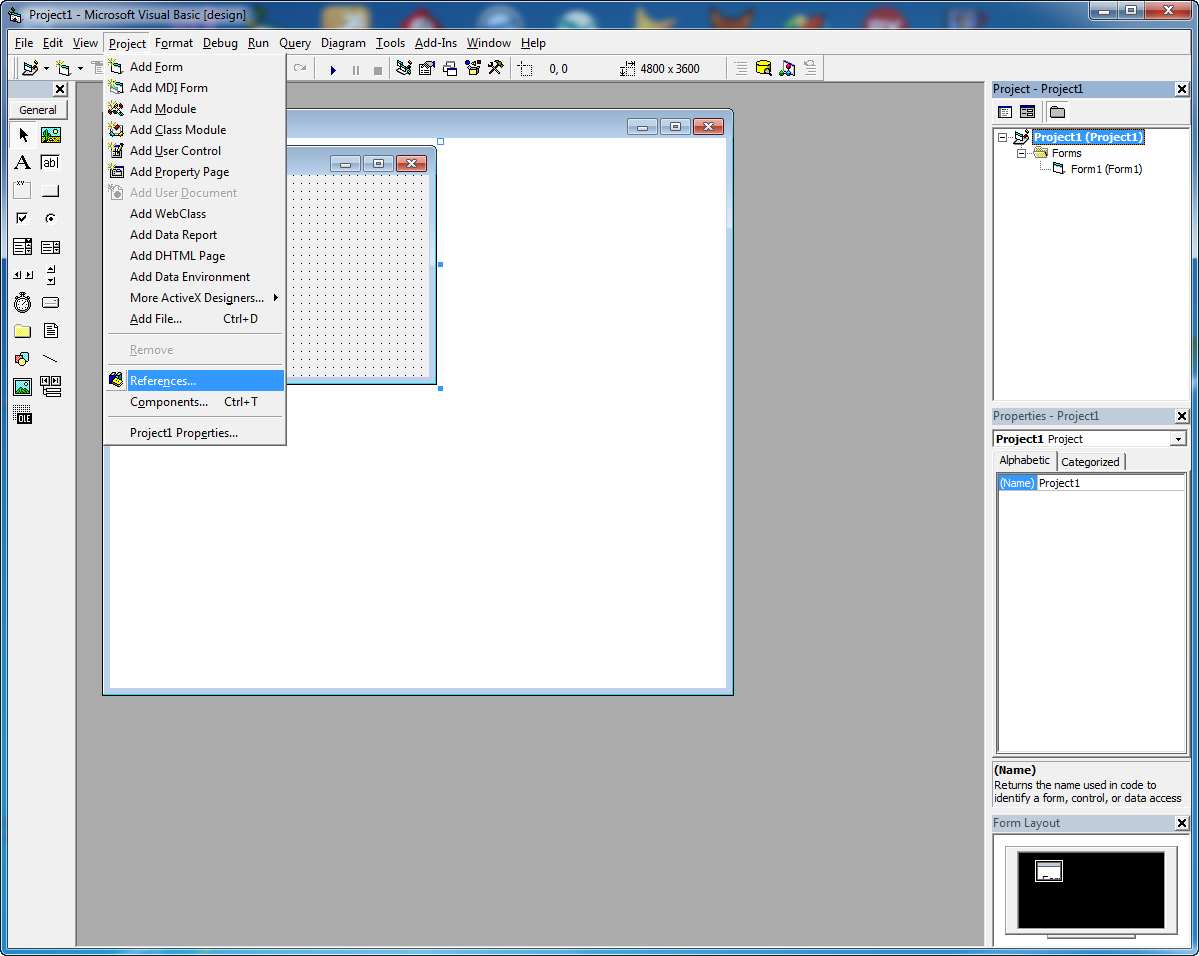Select the Frame control tool

click(x=23, y=190)
